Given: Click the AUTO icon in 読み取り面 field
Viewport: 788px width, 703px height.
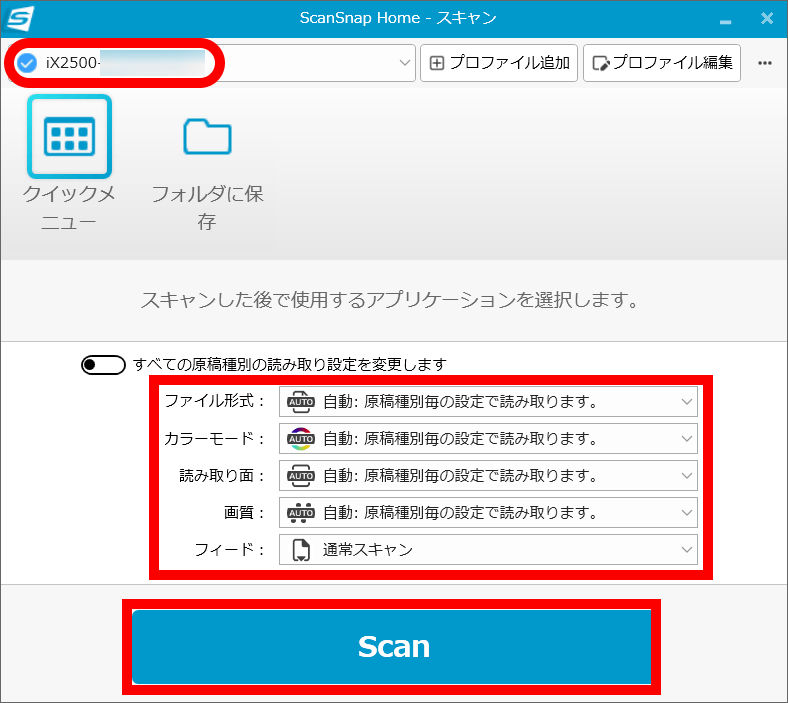Looking at the screenshot, I should [301, 475].
